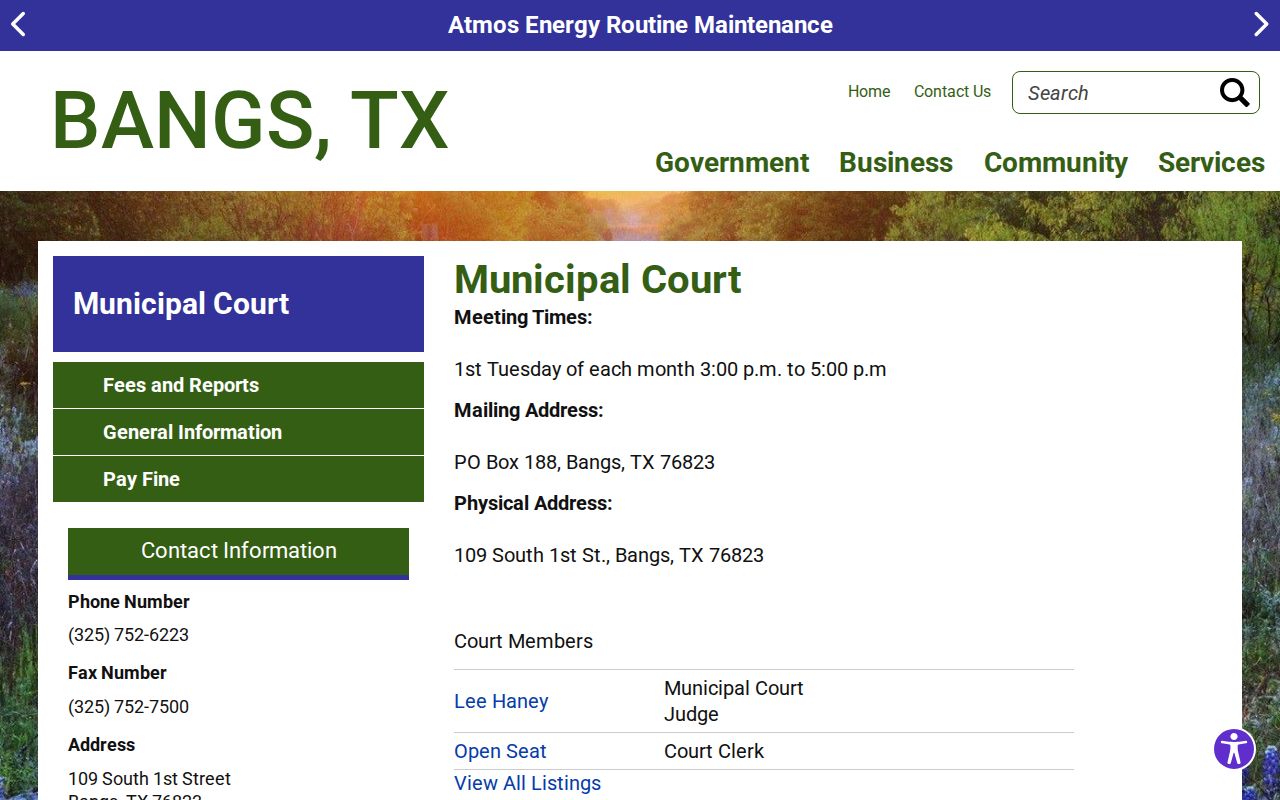Click the search magnifier icon
The height and width of the screenshot is (800, 1280).
pos(1234,93)
